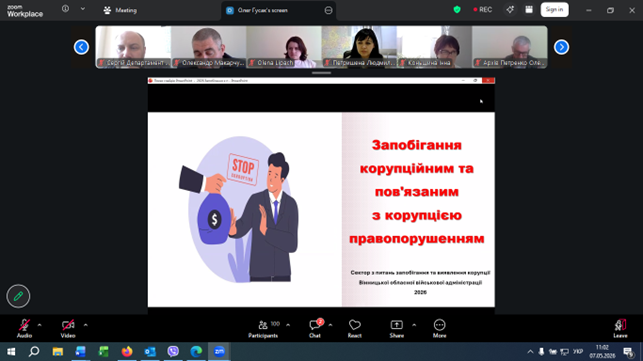
Task: Open the Chat panel
Action: 315,328
